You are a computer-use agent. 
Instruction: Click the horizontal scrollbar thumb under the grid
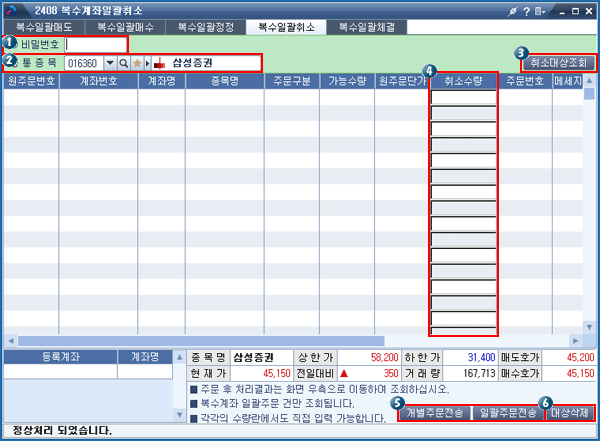coord(200,340)
